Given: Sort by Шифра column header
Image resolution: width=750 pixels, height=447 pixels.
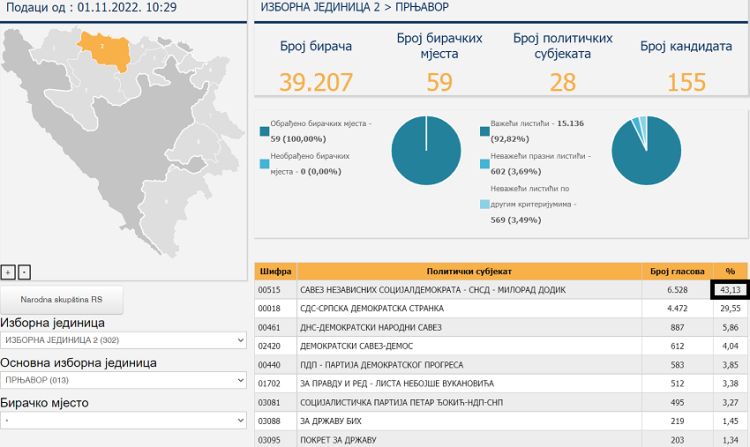Looking at the screenshot, I should [x=275, y=271].
